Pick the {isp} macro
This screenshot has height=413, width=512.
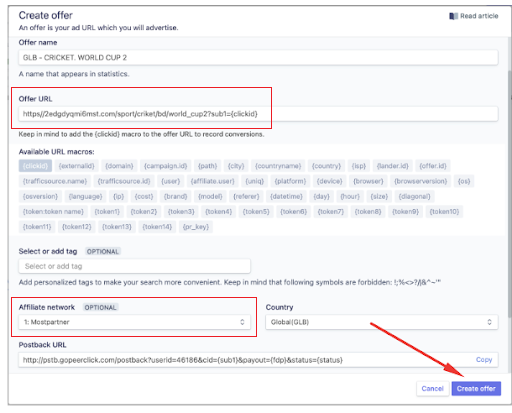(359, 166)
